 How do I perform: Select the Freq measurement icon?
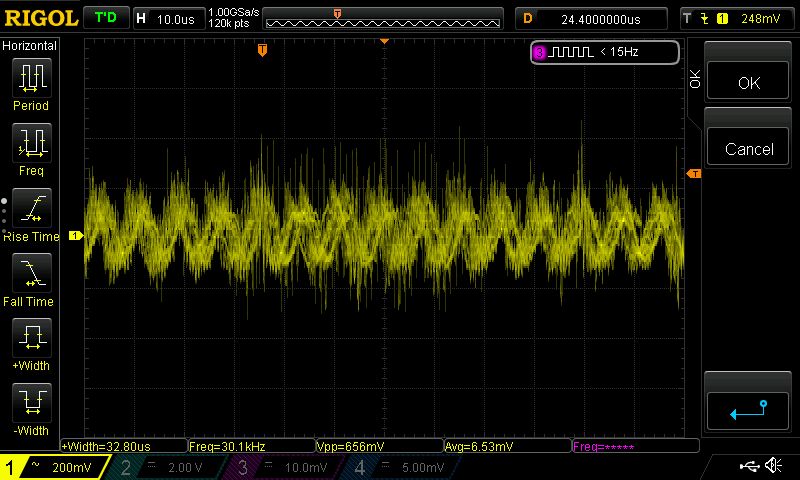pos(32,143)
